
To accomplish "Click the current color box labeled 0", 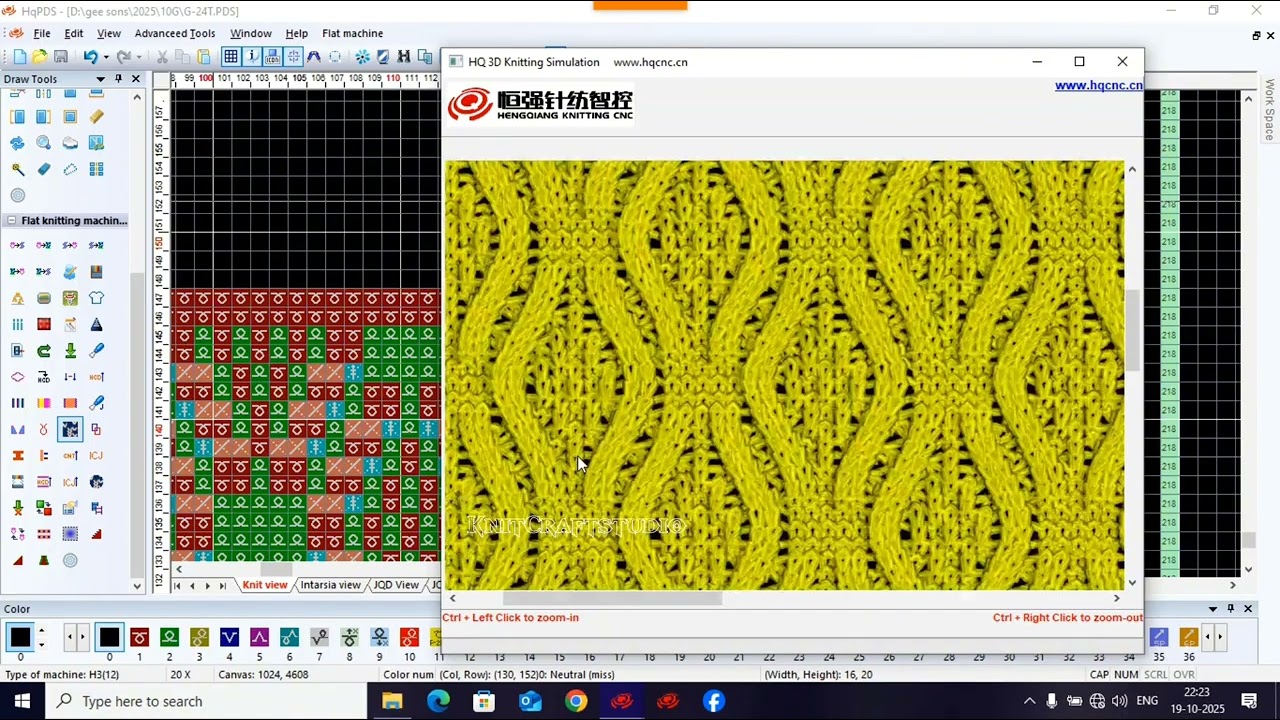I will 20,637.
